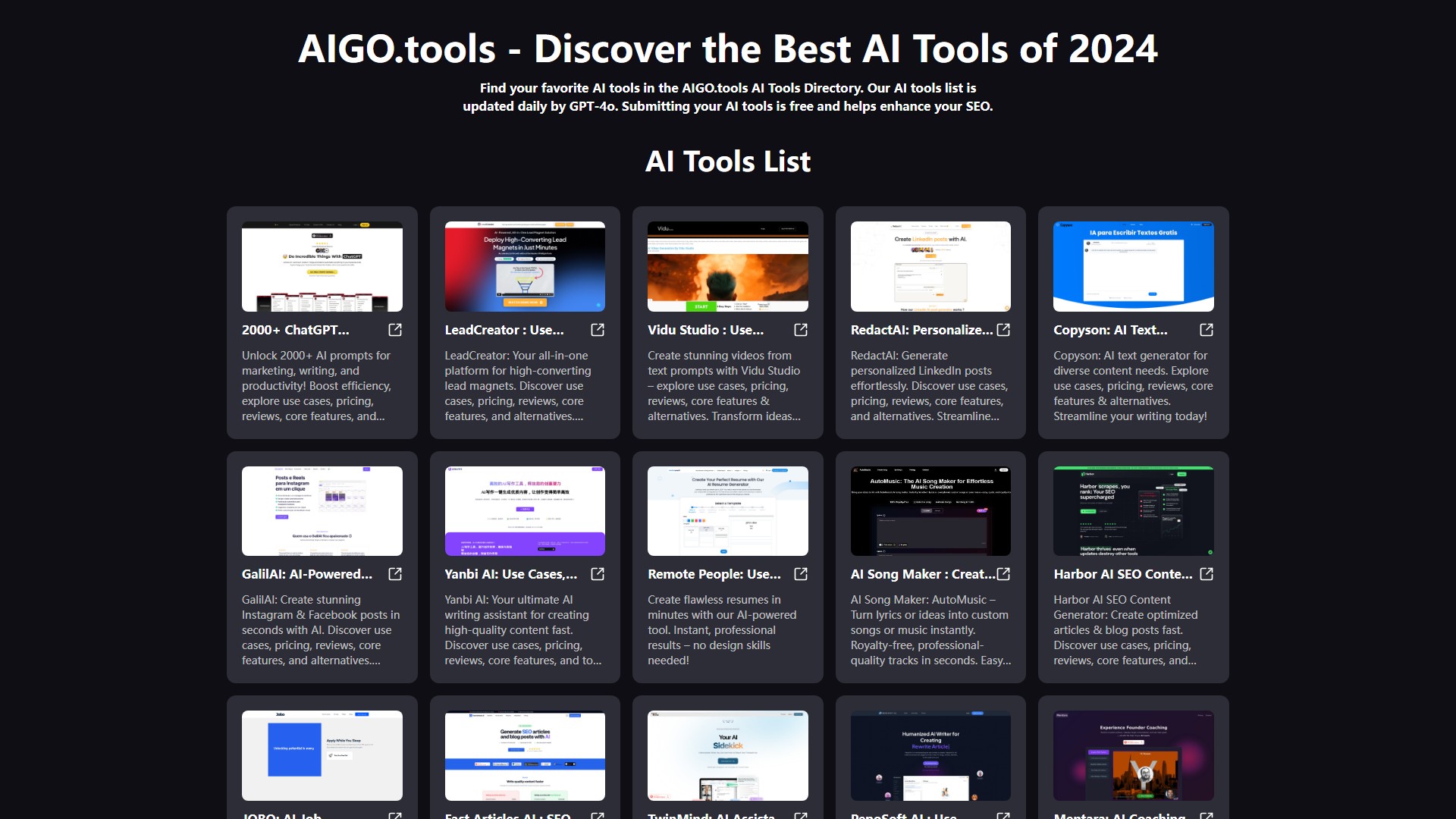The height and width of the screenshot is (819, 1456).
Task: Open the '2000+ ChatGPT...' title link
Action: coord(296,330)
